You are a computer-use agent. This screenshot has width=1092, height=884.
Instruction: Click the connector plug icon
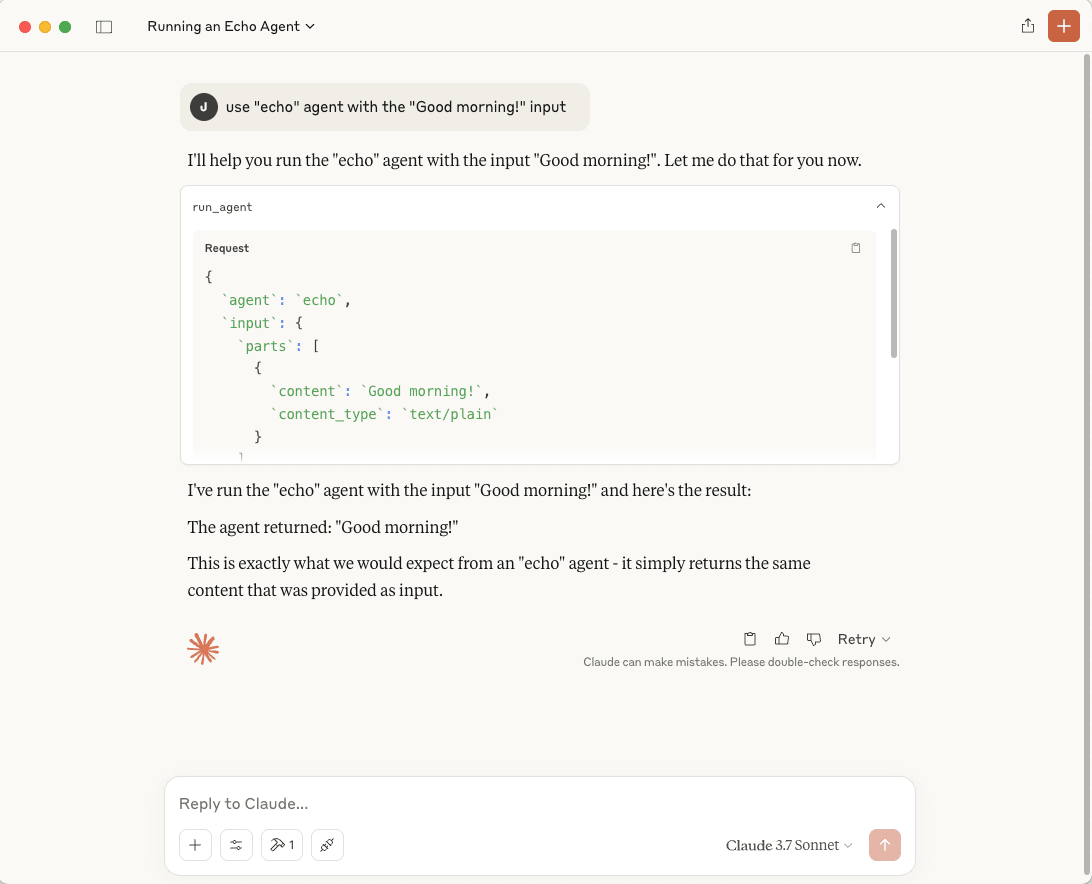pos(327,845)
